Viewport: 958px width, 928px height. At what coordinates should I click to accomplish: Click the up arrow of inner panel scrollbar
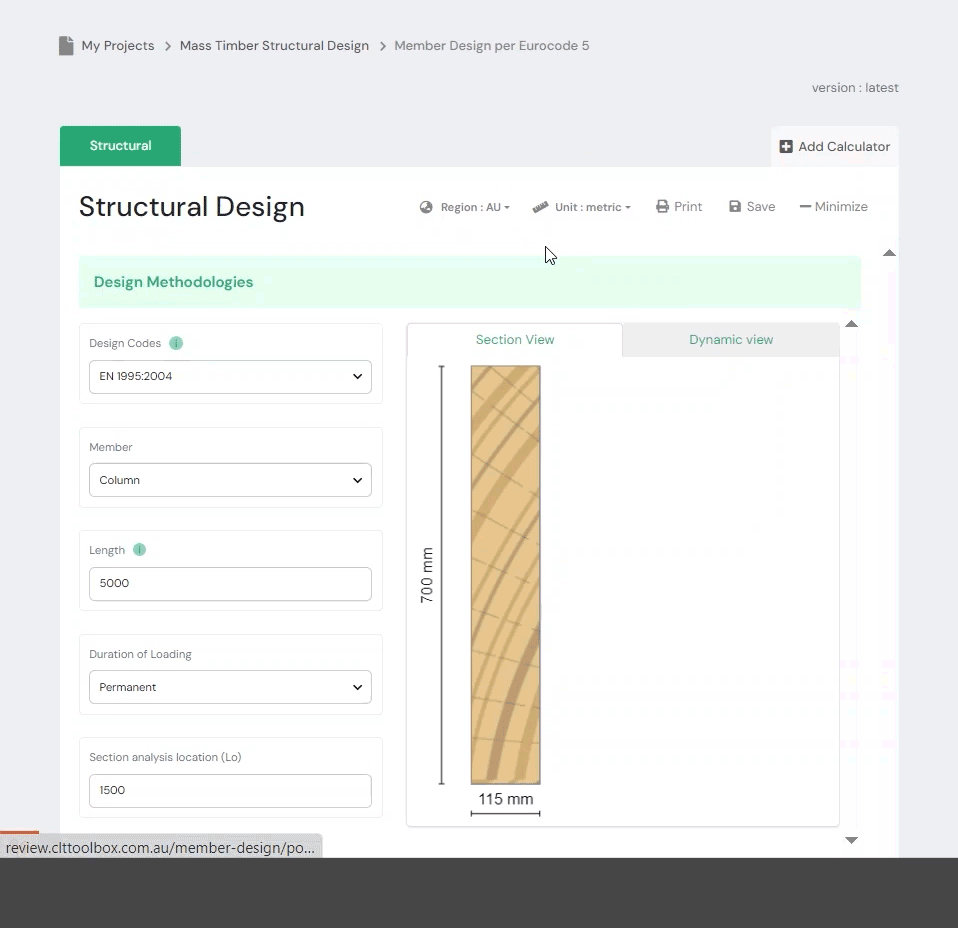click(x=852, y=324)
